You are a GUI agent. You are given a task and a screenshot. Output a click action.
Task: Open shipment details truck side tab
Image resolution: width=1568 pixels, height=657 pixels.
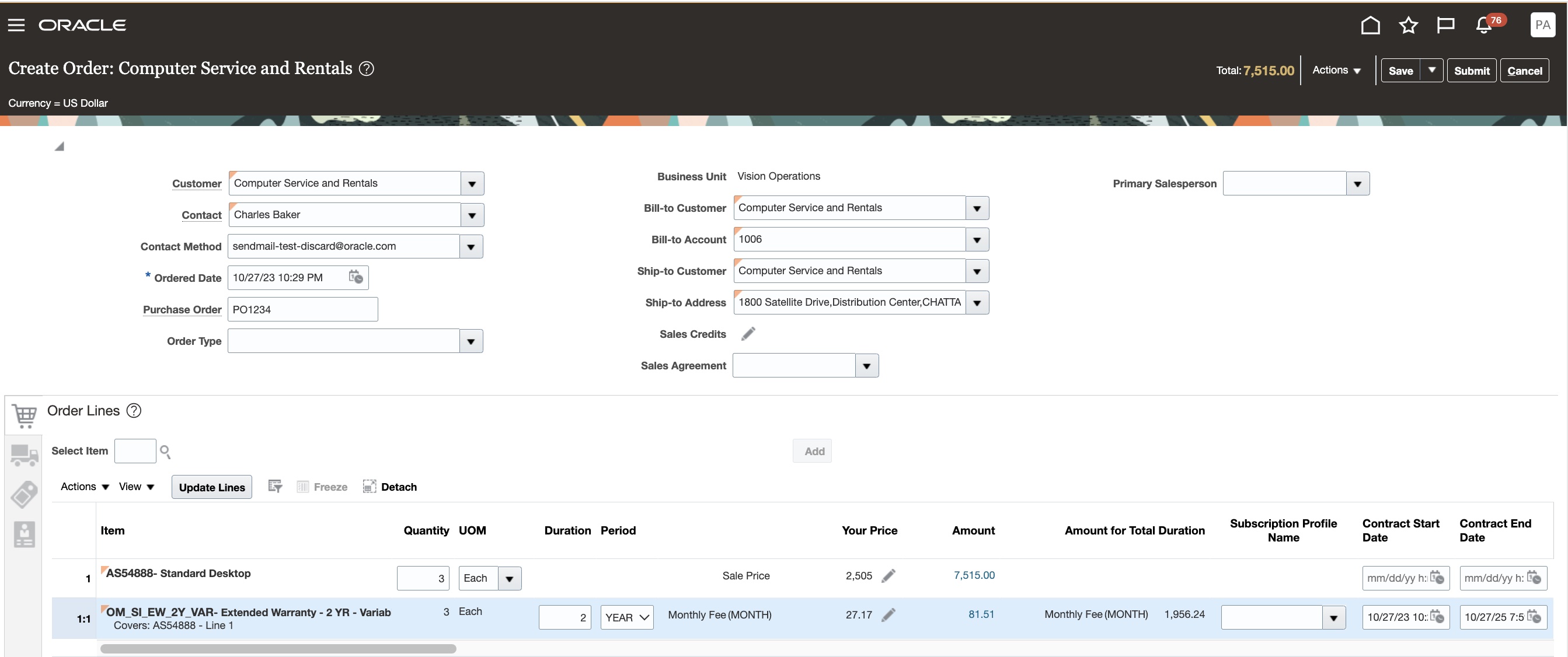click(x=24, y=455)
